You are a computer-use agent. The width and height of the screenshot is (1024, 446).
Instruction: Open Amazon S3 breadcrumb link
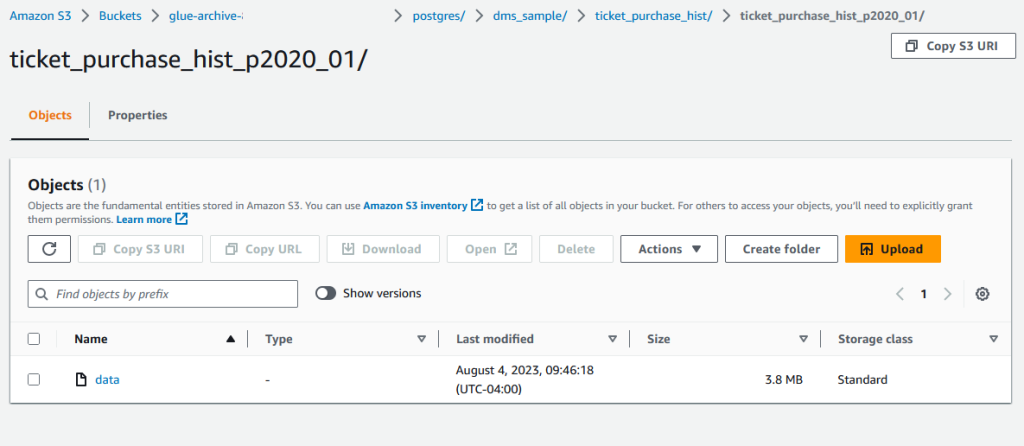tap(40, 16)
